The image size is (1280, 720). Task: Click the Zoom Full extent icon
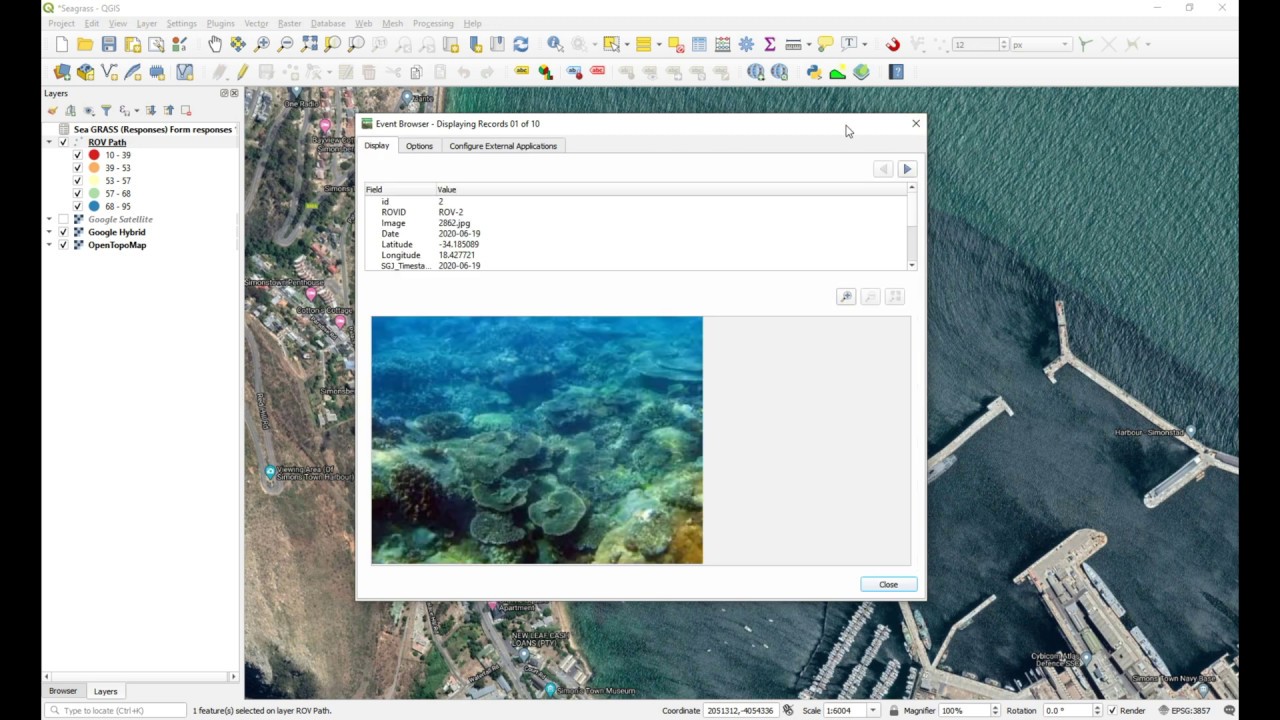(x=309, y=44)
